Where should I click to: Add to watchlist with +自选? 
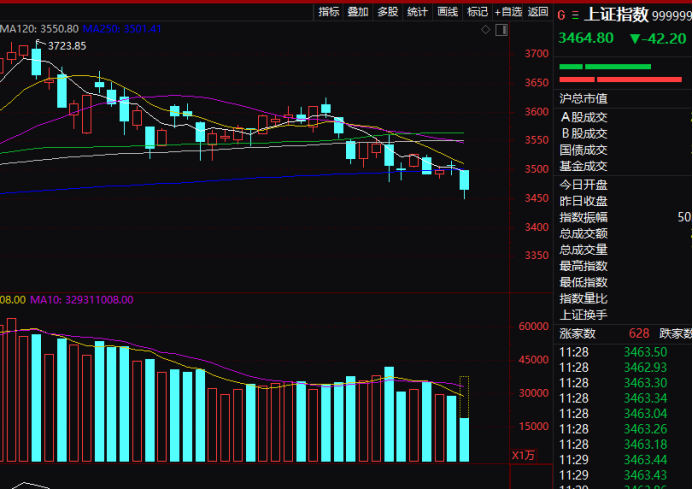click(510, 12)
